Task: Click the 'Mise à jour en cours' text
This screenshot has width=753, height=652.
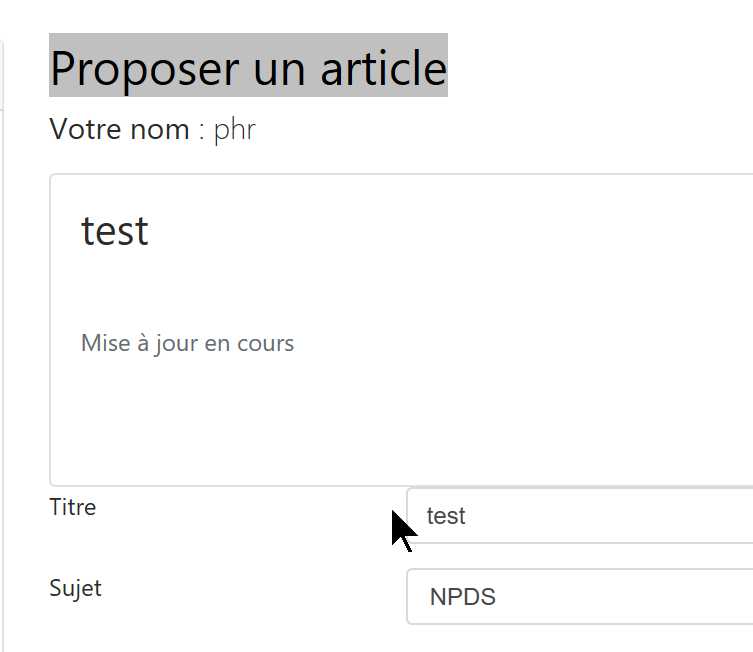Action: pos(187,343)
